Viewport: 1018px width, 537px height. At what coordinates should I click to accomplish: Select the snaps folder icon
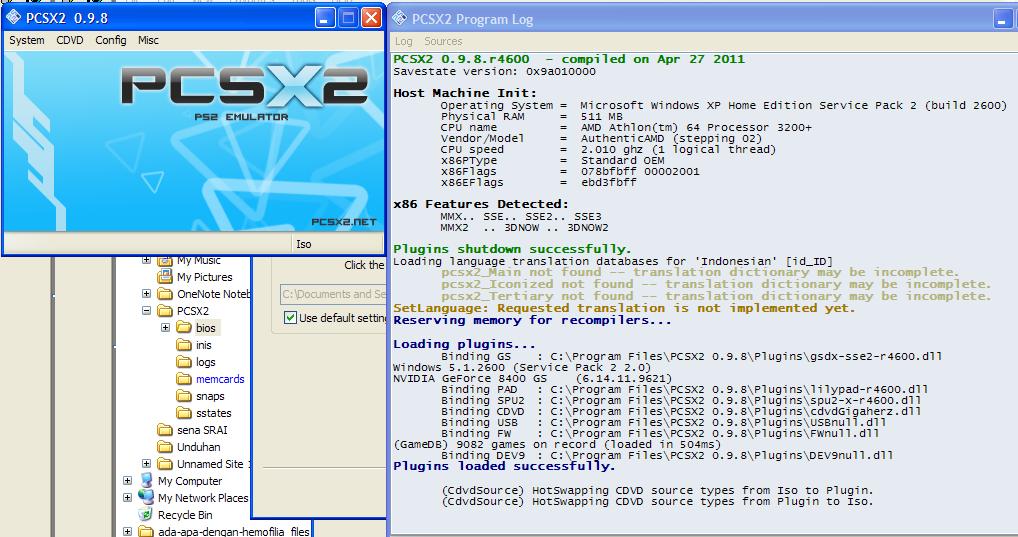click(184, 395)
